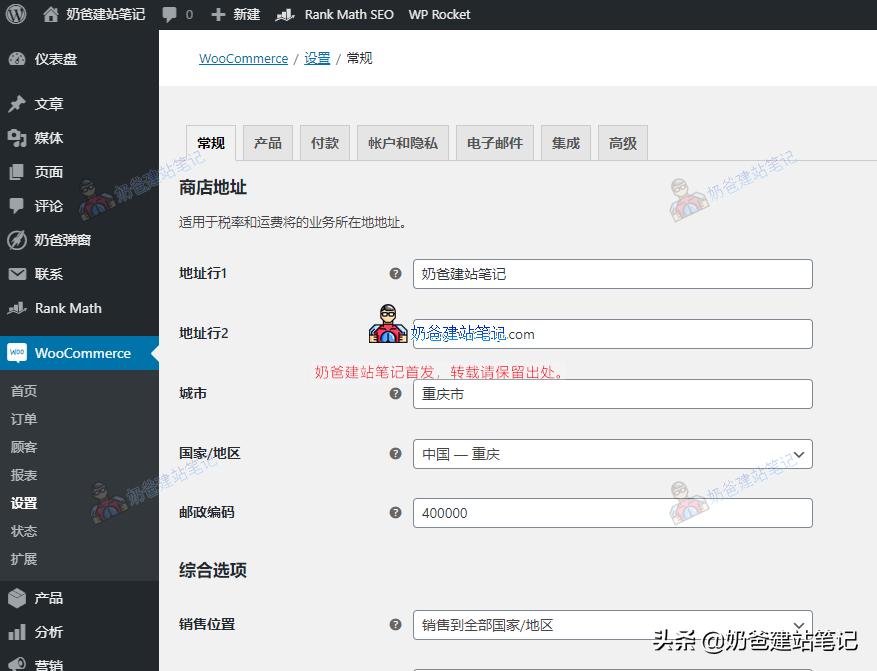877x671 pixels.
Task: Open the 销售位置 dropdown
Action: (x=613, y=624)
